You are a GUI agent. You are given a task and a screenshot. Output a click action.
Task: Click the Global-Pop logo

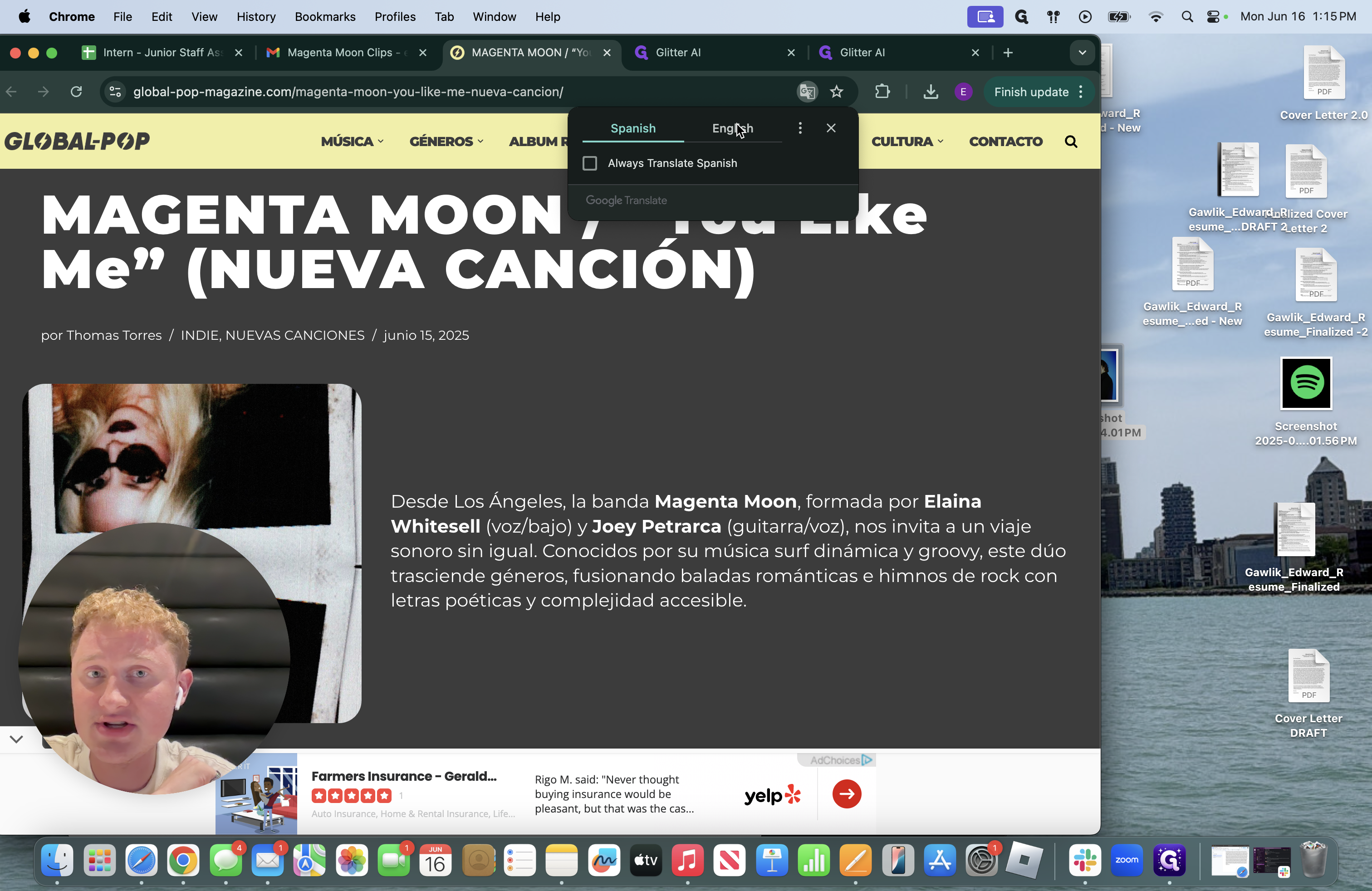77,141
